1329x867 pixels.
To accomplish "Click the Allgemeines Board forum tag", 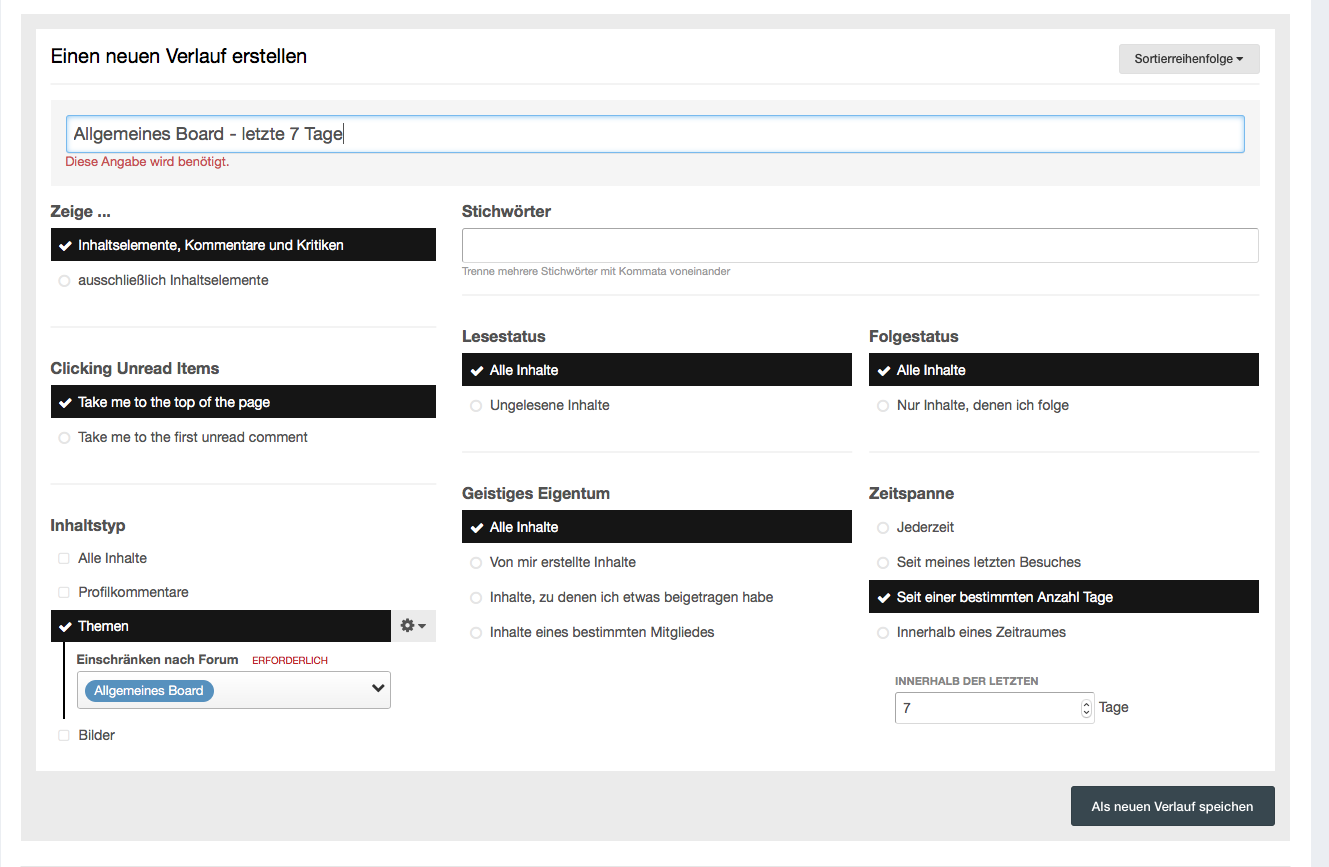I will click(149, 690).
